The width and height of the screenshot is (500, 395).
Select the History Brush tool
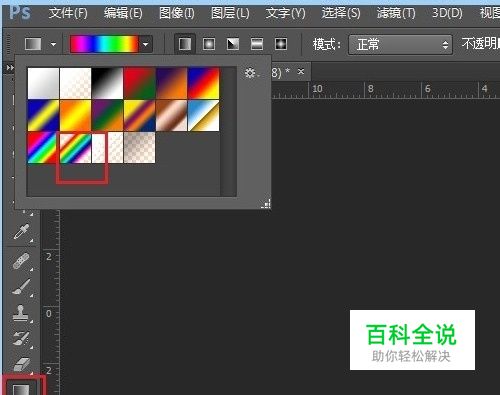coord(21,338)
